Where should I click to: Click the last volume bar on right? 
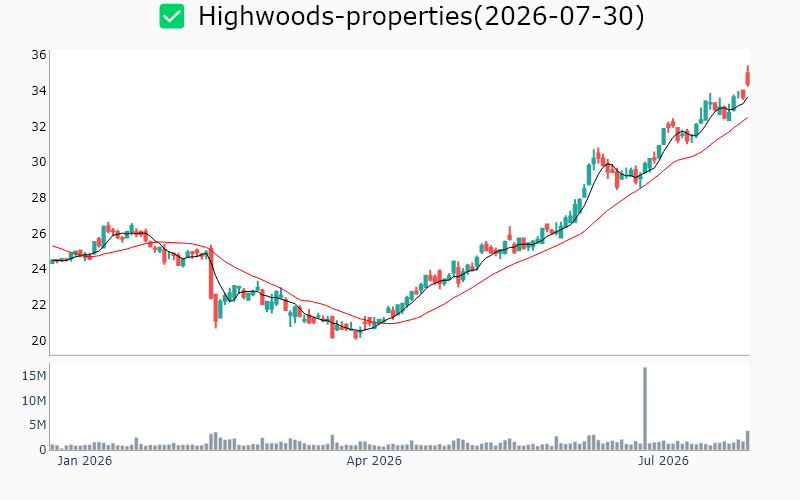tap(747, 440)
